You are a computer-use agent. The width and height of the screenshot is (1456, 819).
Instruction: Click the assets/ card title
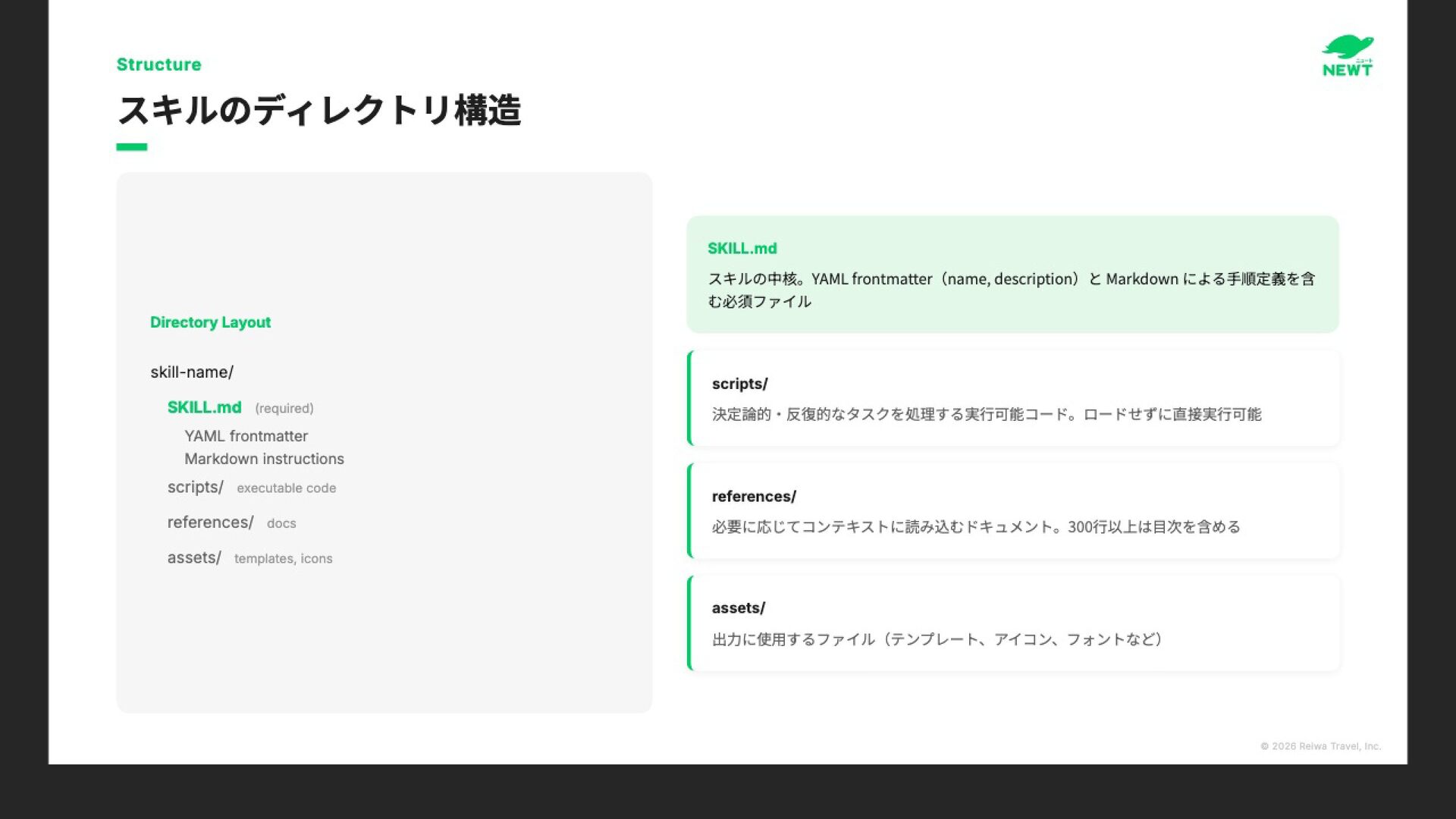click(x=738, y=607)
